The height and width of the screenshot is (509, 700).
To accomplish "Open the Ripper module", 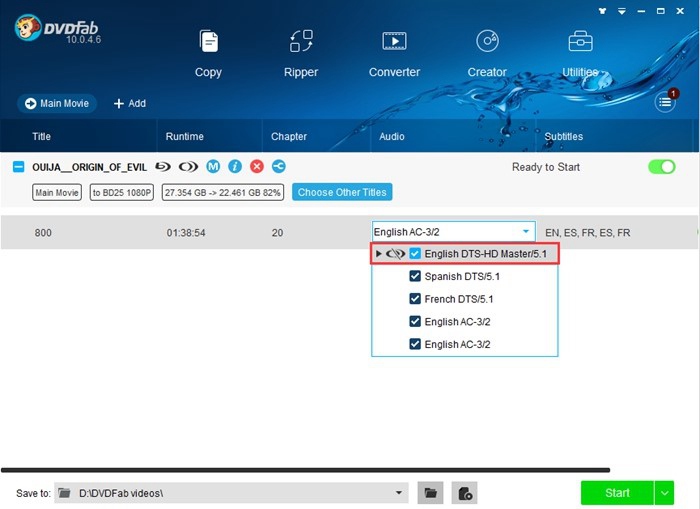I will pyautogui.click(x=300, y=52).
